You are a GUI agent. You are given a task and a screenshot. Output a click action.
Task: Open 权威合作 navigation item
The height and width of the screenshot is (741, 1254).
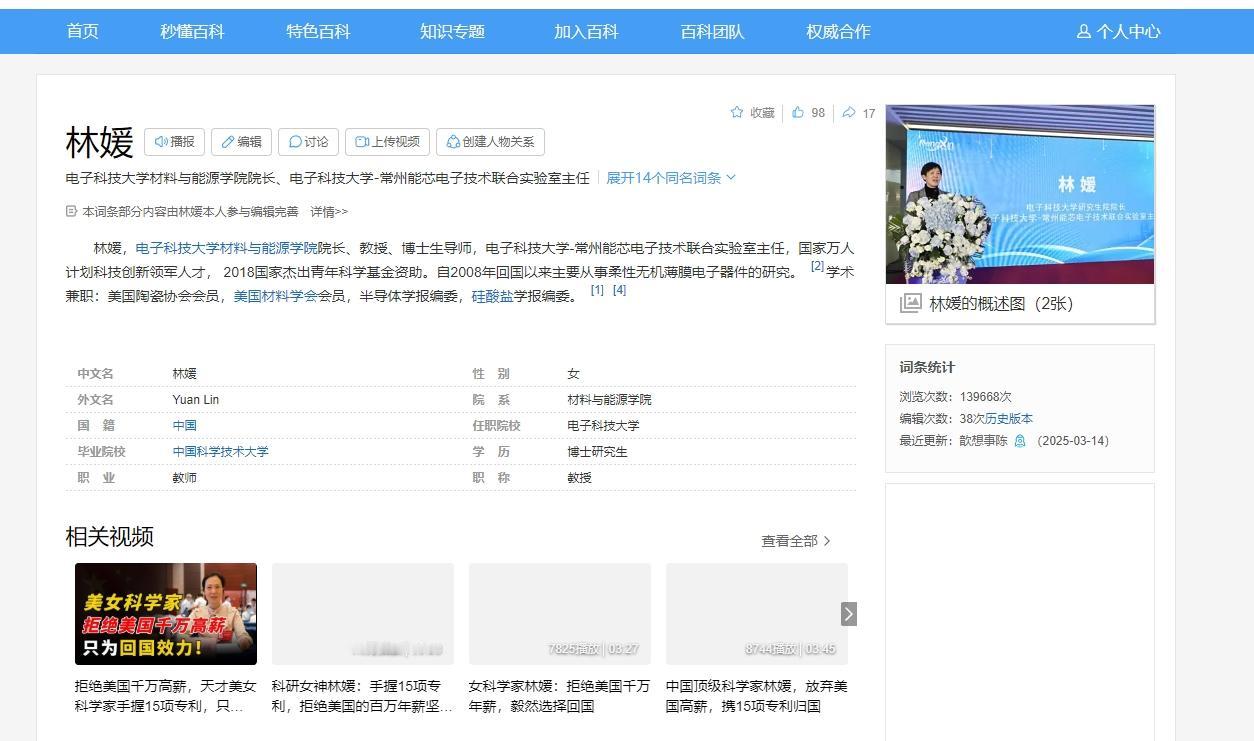pos(838,32)
